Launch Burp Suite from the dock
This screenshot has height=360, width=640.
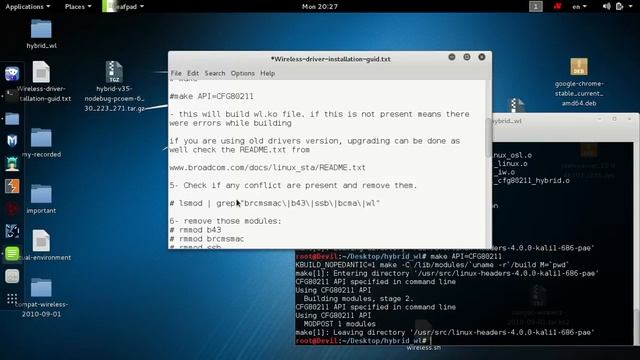pyautogui.click(x=12, y=186)
